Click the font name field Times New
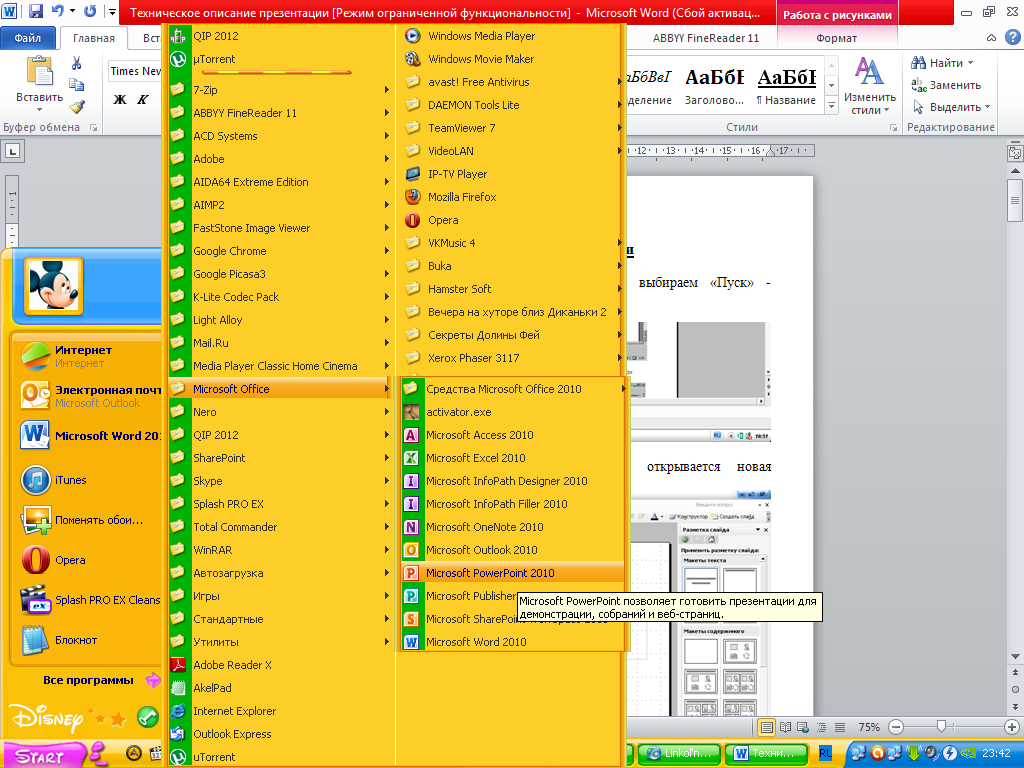The image size is (1024, 768). click(135, 71)
